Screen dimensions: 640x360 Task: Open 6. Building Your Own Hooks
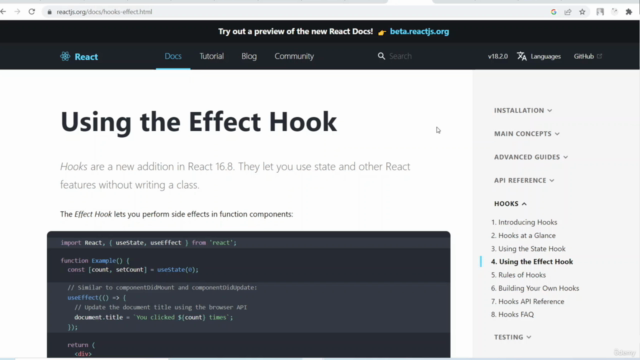(535, 288)
